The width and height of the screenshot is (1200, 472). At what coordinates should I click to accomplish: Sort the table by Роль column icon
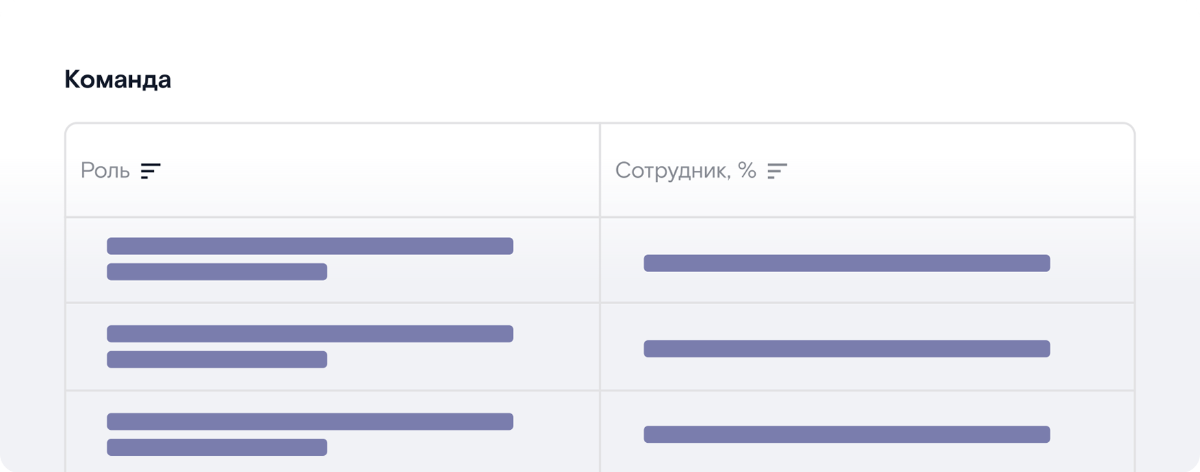coord(151,171)
